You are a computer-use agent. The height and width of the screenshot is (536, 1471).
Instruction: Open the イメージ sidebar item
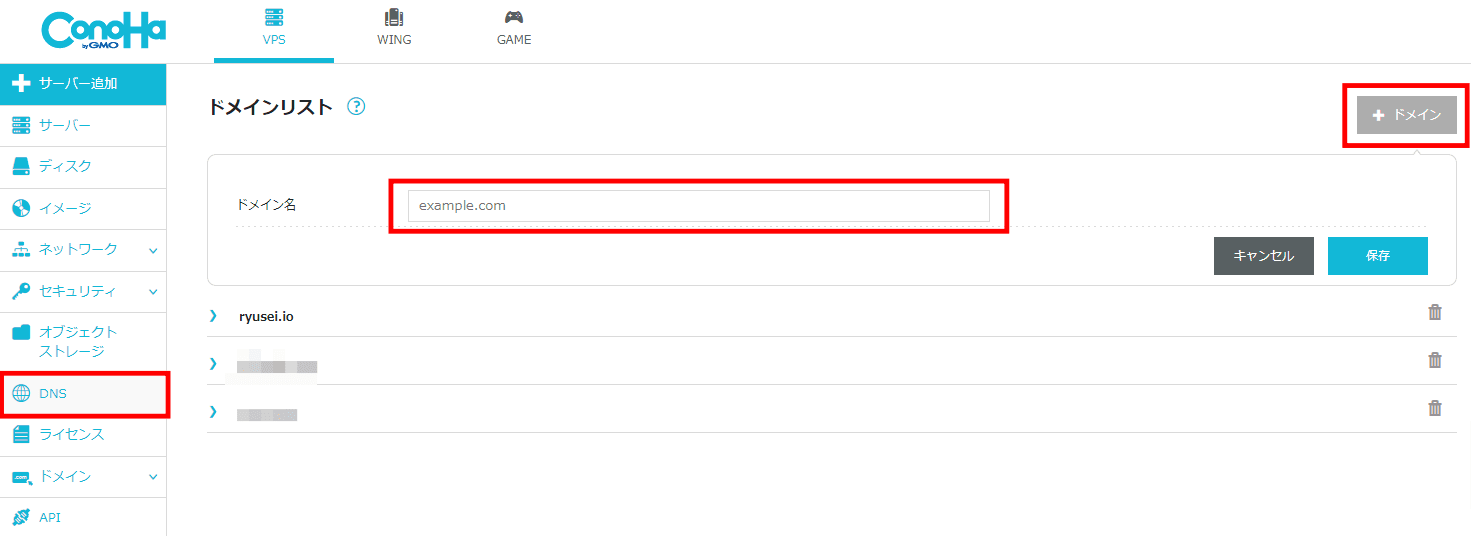pos(83,208)
